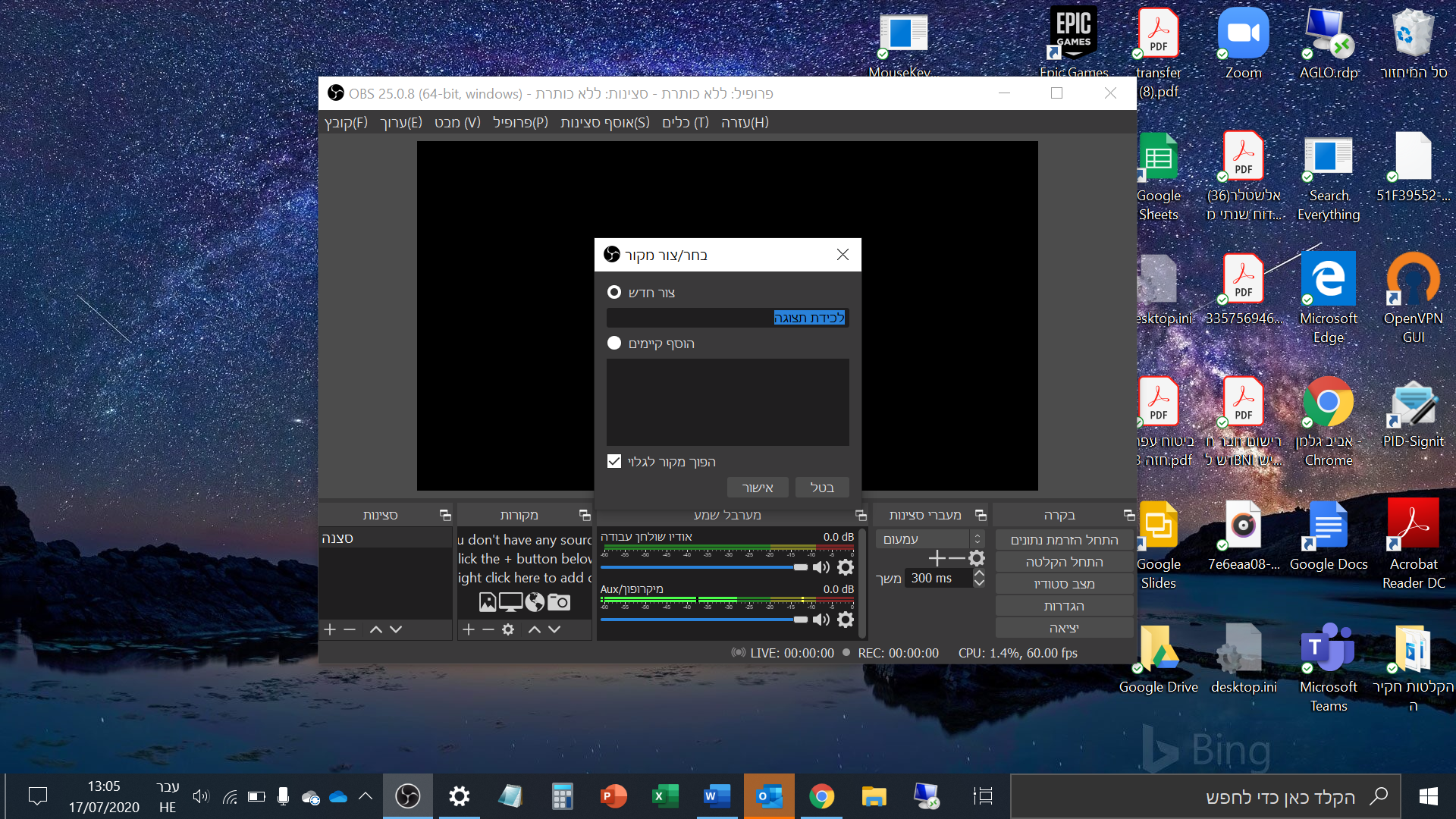The height and width of the screenshot is (819, 1456).
Task: Open the אוסף סצינות(S) Scene Collection menu
Action: click(604, 122)
